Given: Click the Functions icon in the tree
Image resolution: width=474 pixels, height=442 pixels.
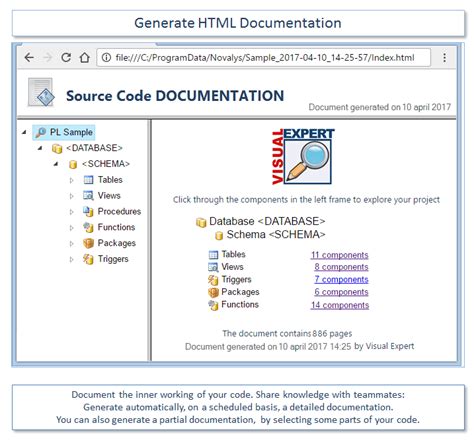Looking at the screenshot, I should pos(88,227).
